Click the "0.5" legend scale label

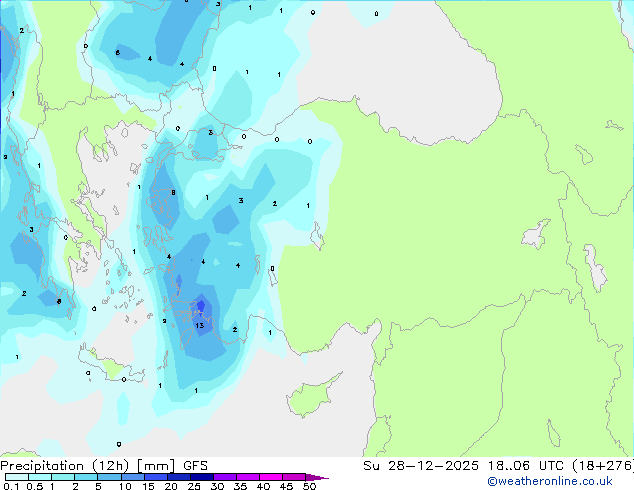coord(35,486)
